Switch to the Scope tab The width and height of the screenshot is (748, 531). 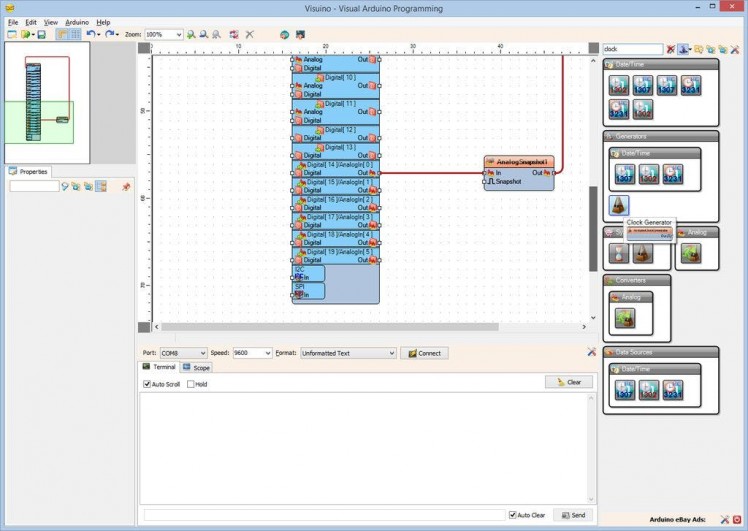click(x=196, y=368)
